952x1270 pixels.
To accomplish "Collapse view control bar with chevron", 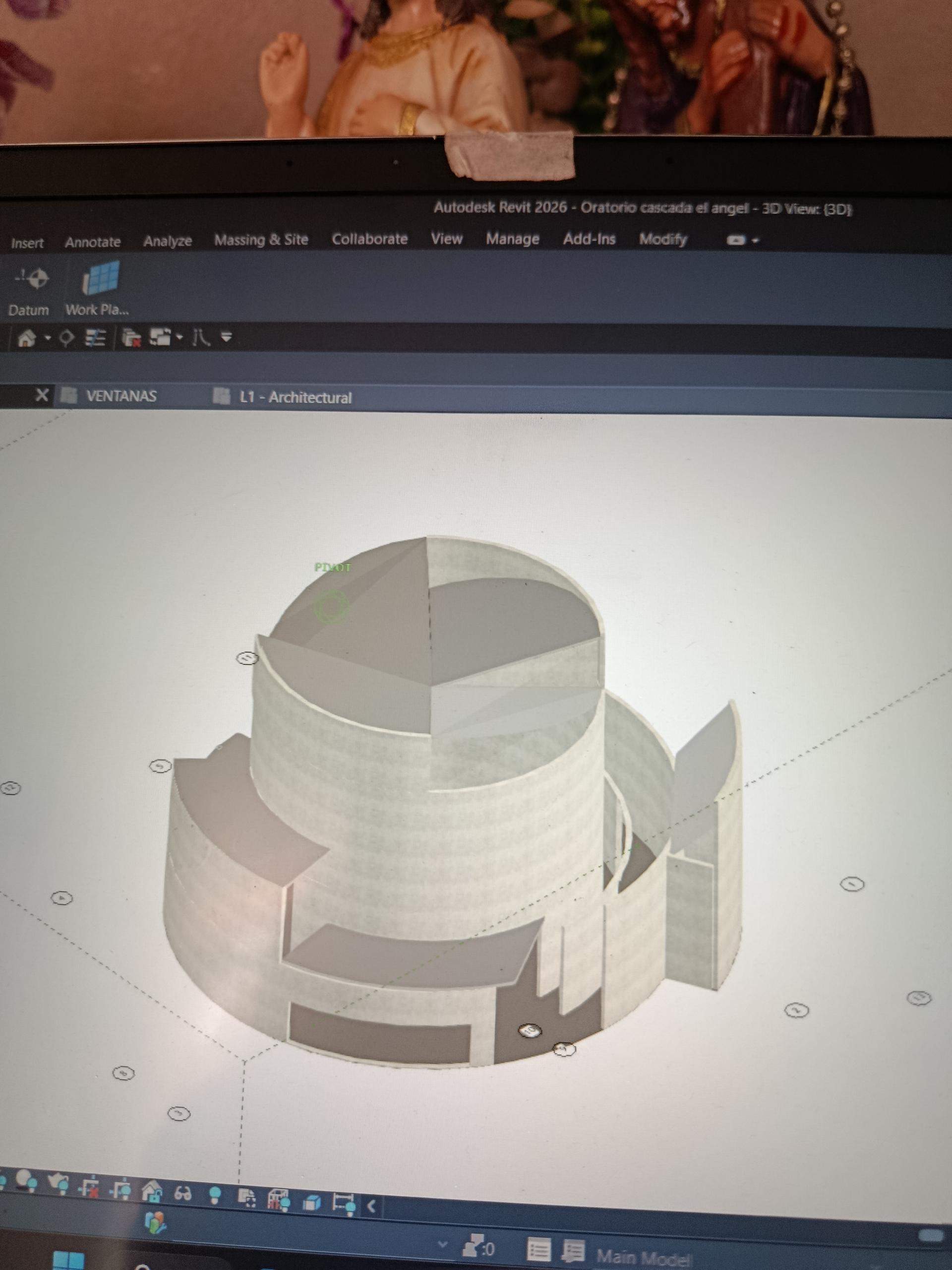I will tap(371, 1206).
